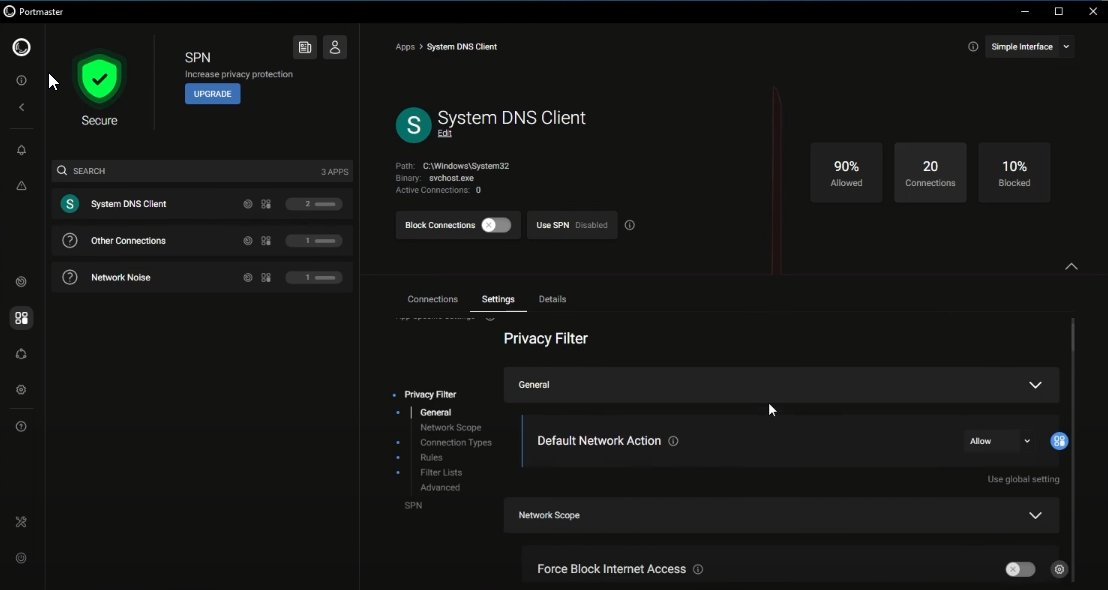The width and height of the screenshot is (1108, 590).
Task: Toggle the Block Connections switch
Action: tap(496, 225)
